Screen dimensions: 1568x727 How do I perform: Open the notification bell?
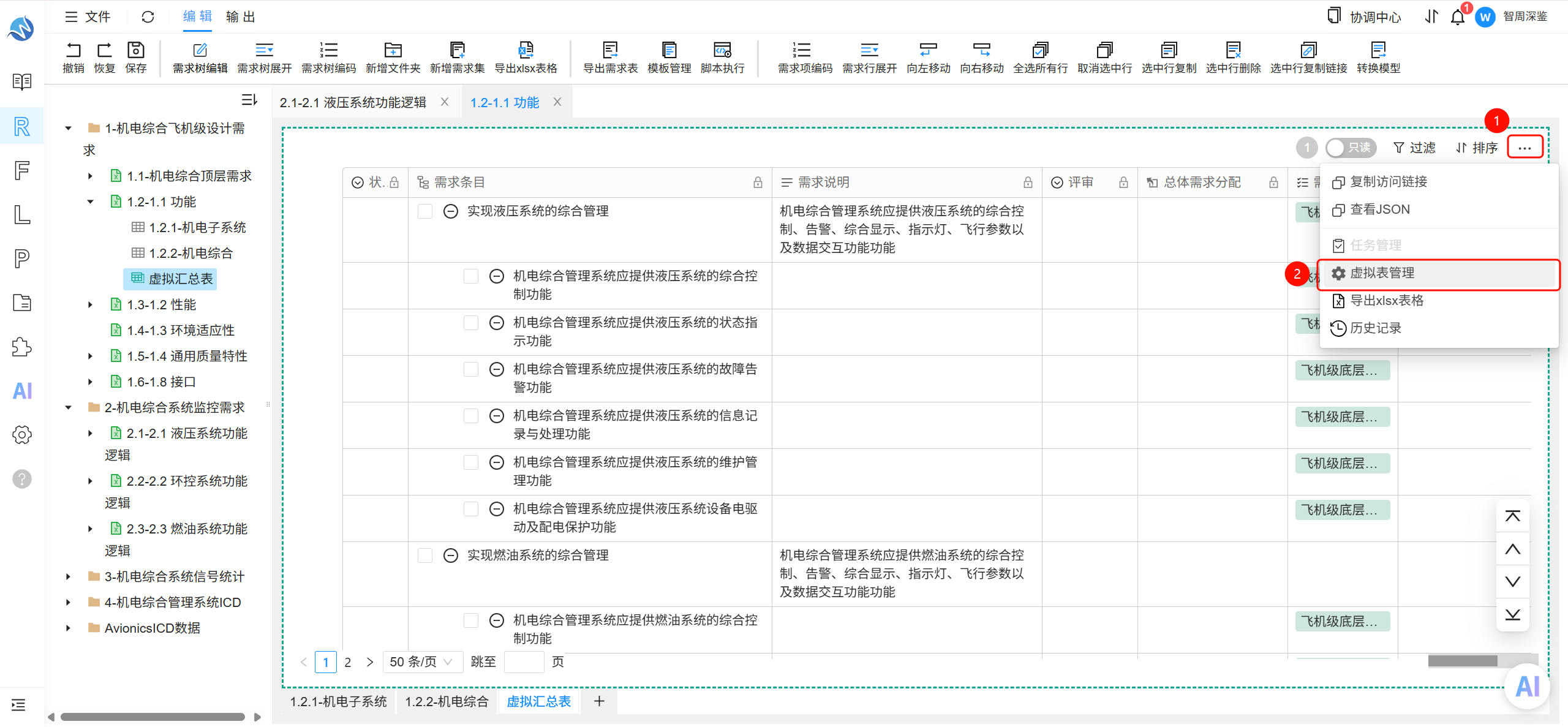click(1458, 17)
